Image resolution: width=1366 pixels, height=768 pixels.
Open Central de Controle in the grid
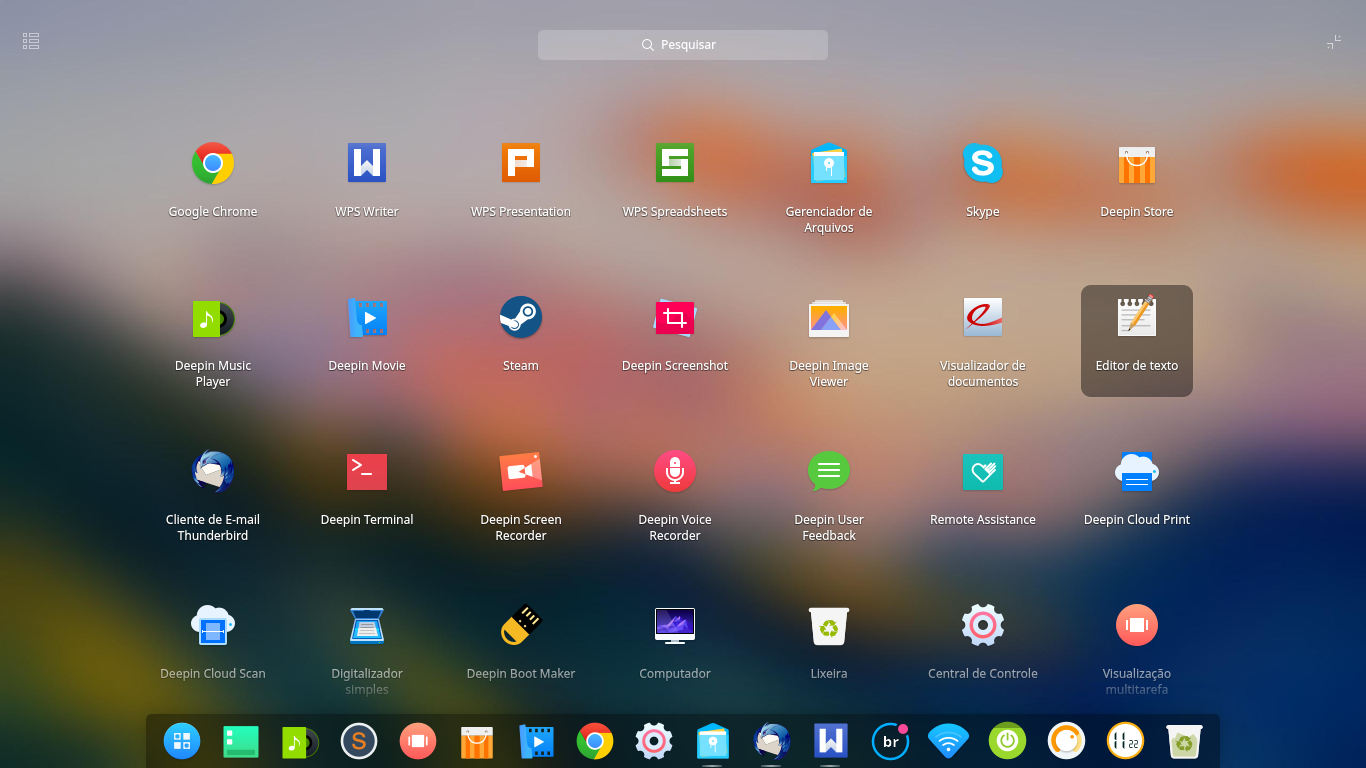click(x=983, y=625)
